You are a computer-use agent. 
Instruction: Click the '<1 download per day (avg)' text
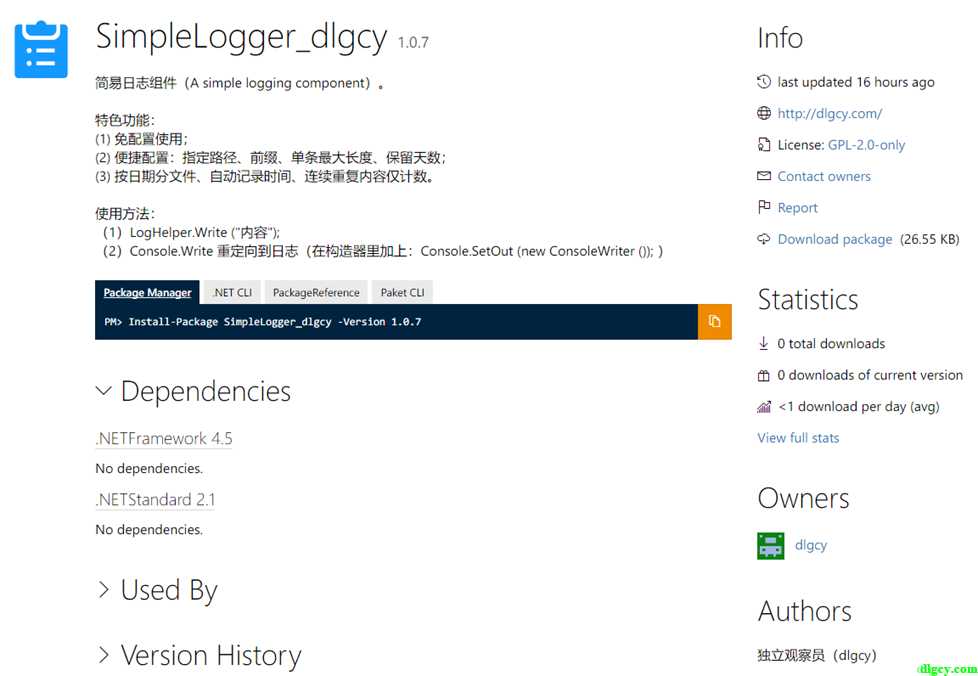pyautogui.click(x=859, y=407)
